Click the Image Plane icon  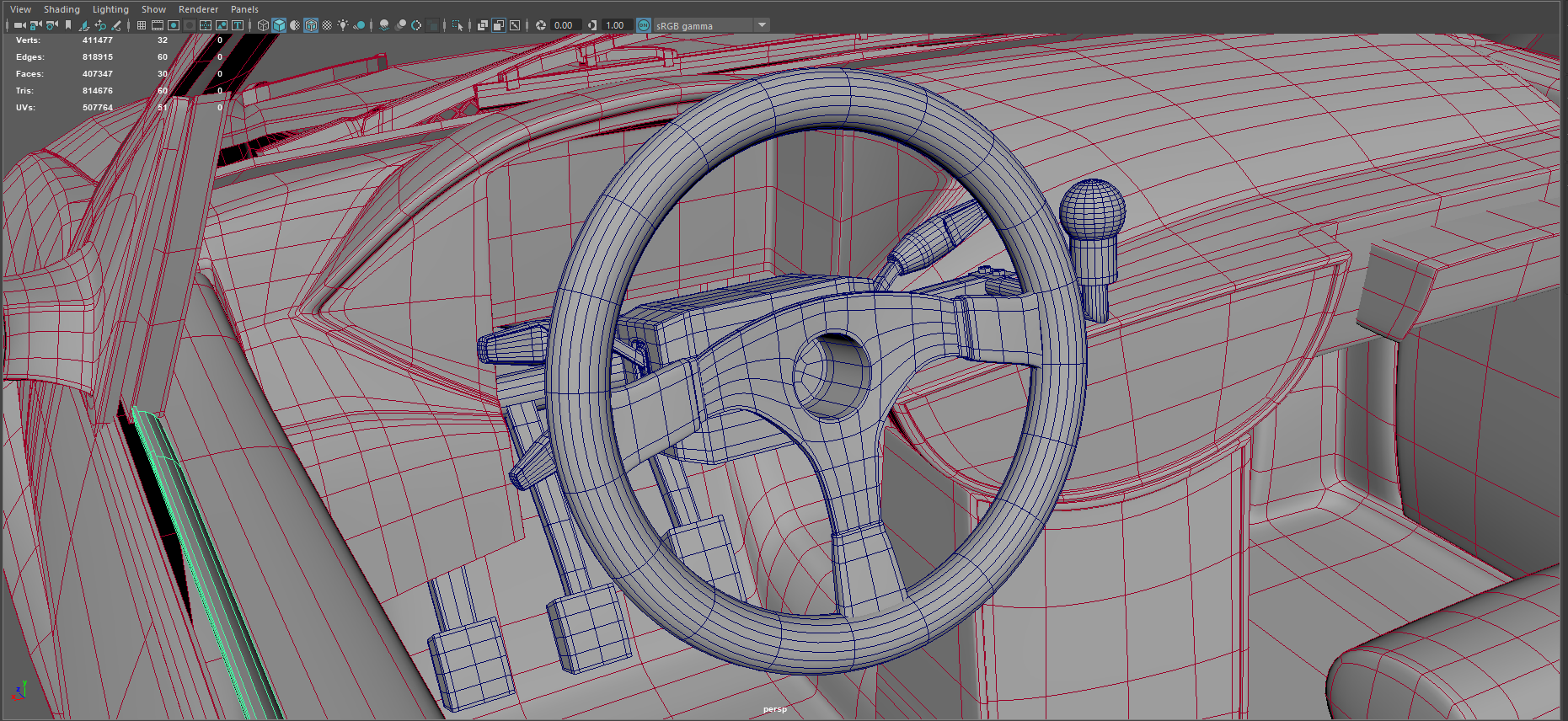click(x=84, y=25)
